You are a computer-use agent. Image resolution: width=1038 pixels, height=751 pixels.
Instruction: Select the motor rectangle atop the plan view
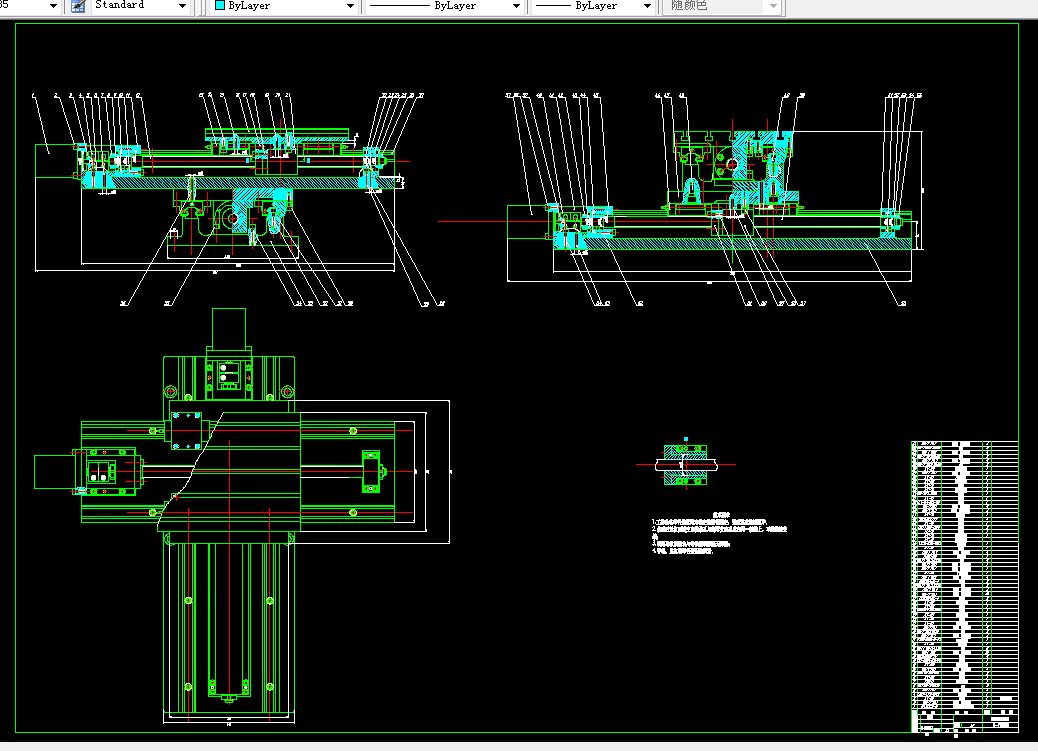[228, 328]
